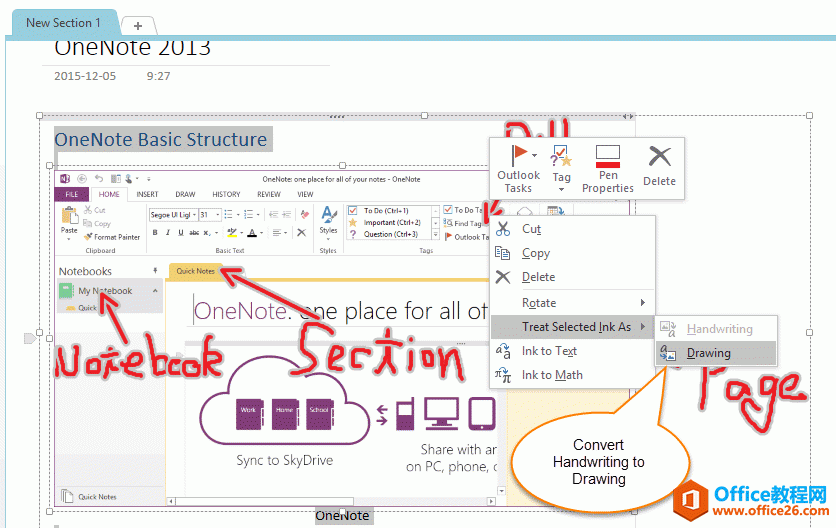Select Ink to Text in context menu
836x528 pixels.
573,351
